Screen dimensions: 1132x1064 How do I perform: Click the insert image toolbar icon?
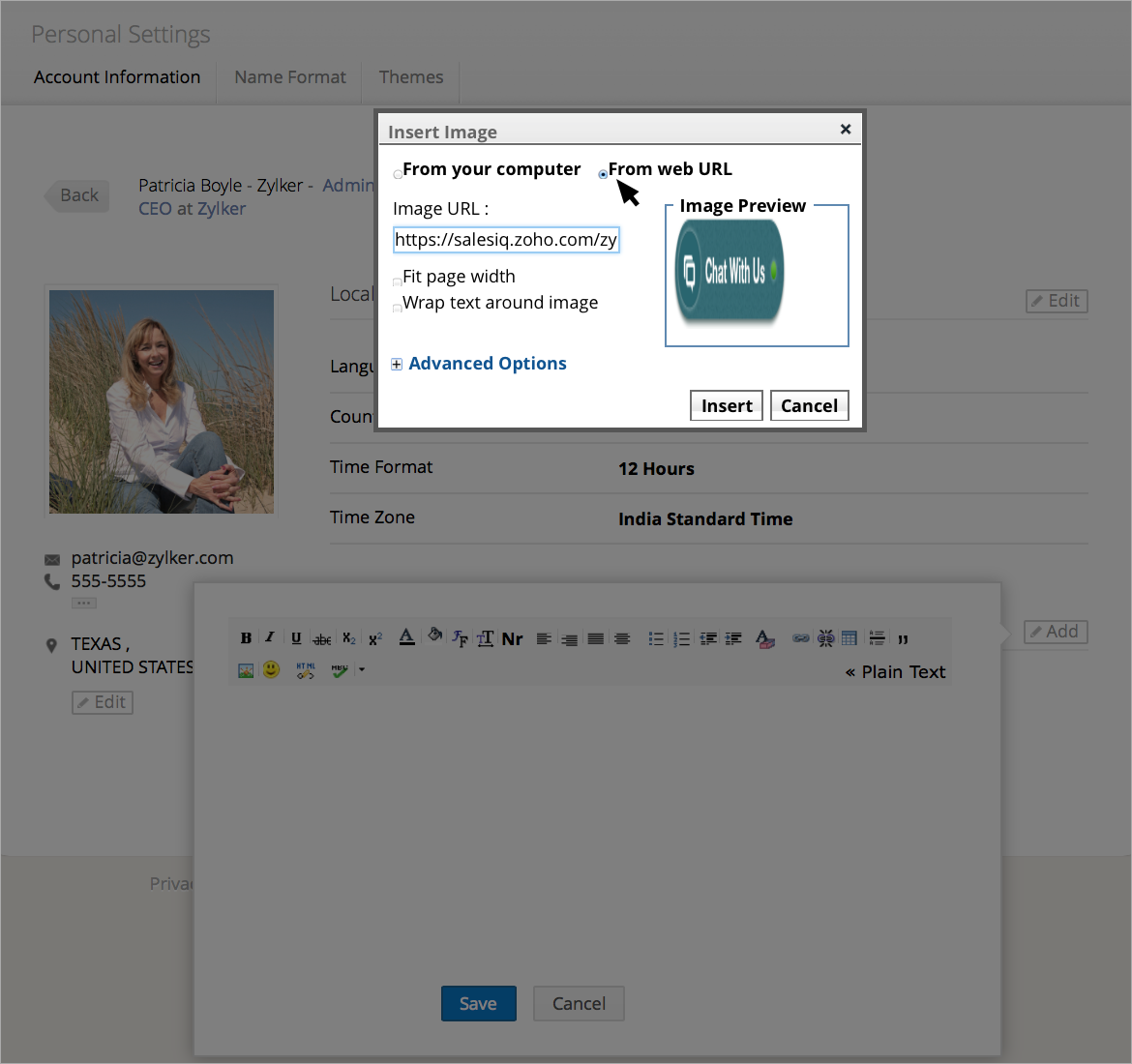pos(246,669)
